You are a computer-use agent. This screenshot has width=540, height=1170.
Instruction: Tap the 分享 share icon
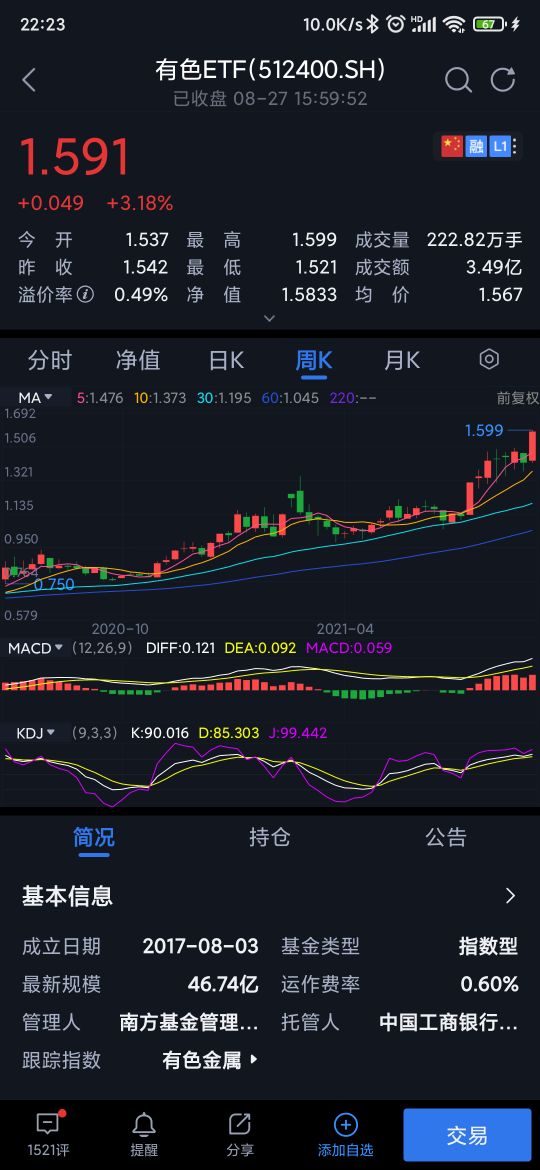tap(239, 1125)
